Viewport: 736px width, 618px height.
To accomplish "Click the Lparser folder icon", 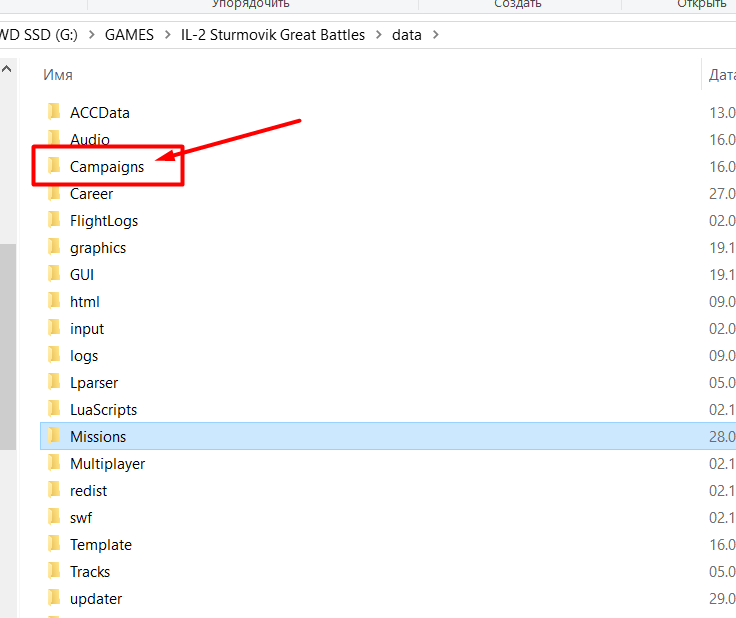I will [x=54, y=382].
